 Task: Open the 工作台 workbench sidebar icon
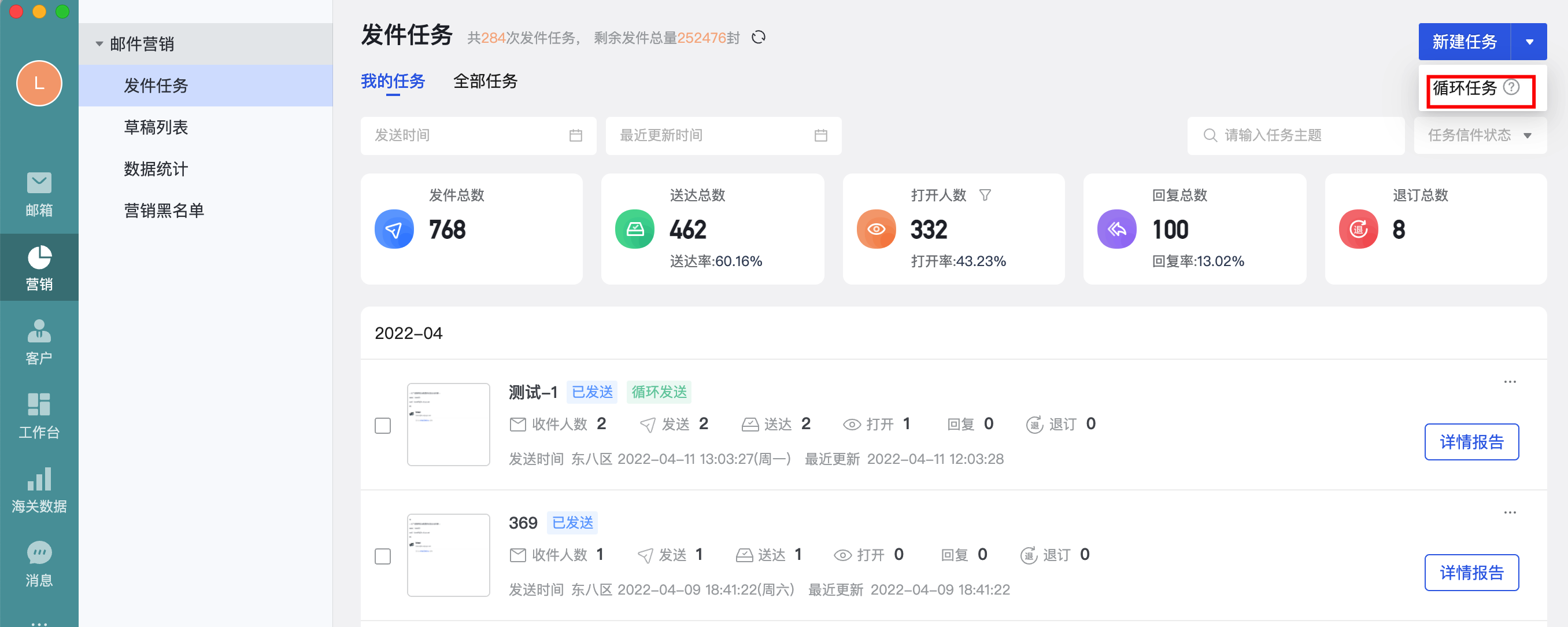pyautogui.click(x=39, y=416)
